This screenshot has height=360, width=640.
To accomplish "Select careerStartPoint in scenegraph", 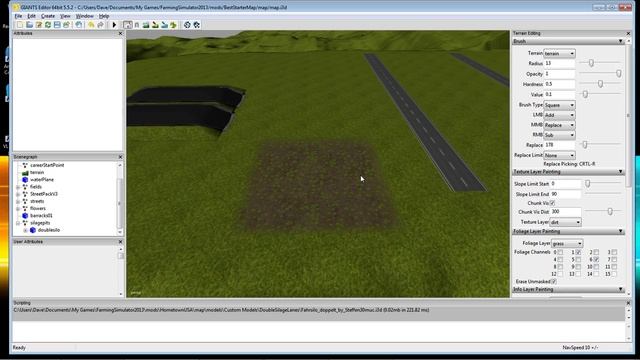I will [x=47, y=165].
